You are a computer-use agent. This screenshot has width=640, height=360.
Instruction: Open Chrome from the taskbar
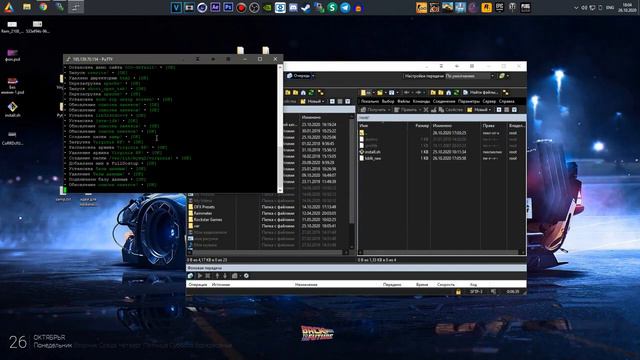click(43, 7)
